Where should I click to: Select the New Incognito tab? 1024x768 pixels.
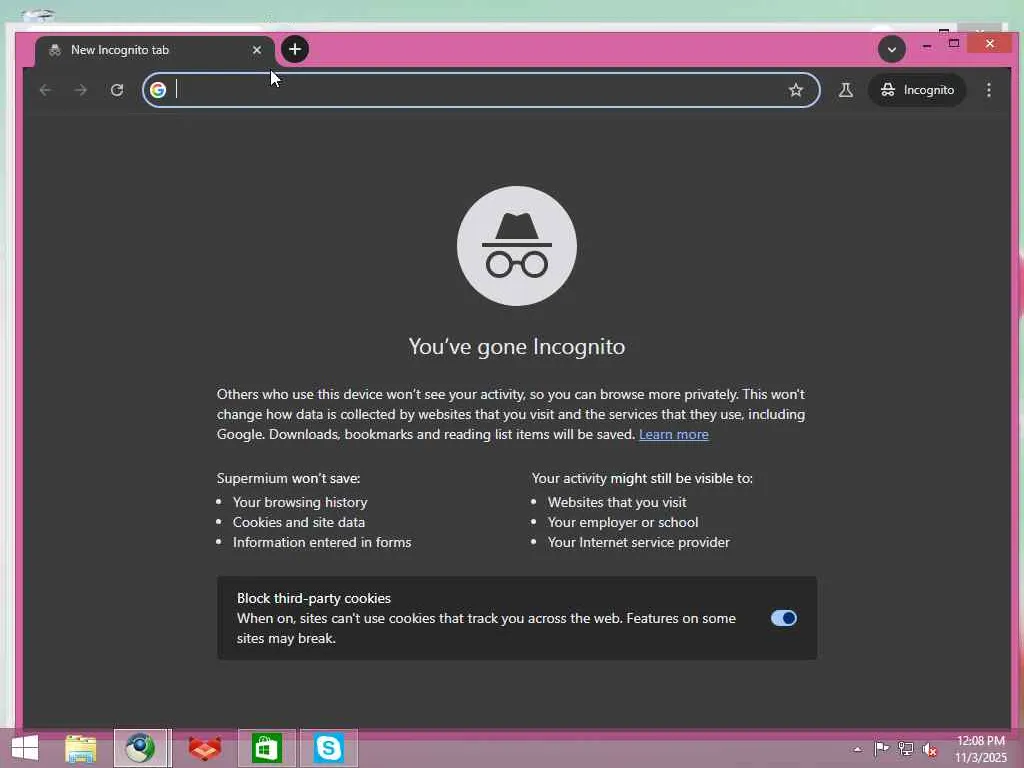pyautogui.click(x=154, y=50)
